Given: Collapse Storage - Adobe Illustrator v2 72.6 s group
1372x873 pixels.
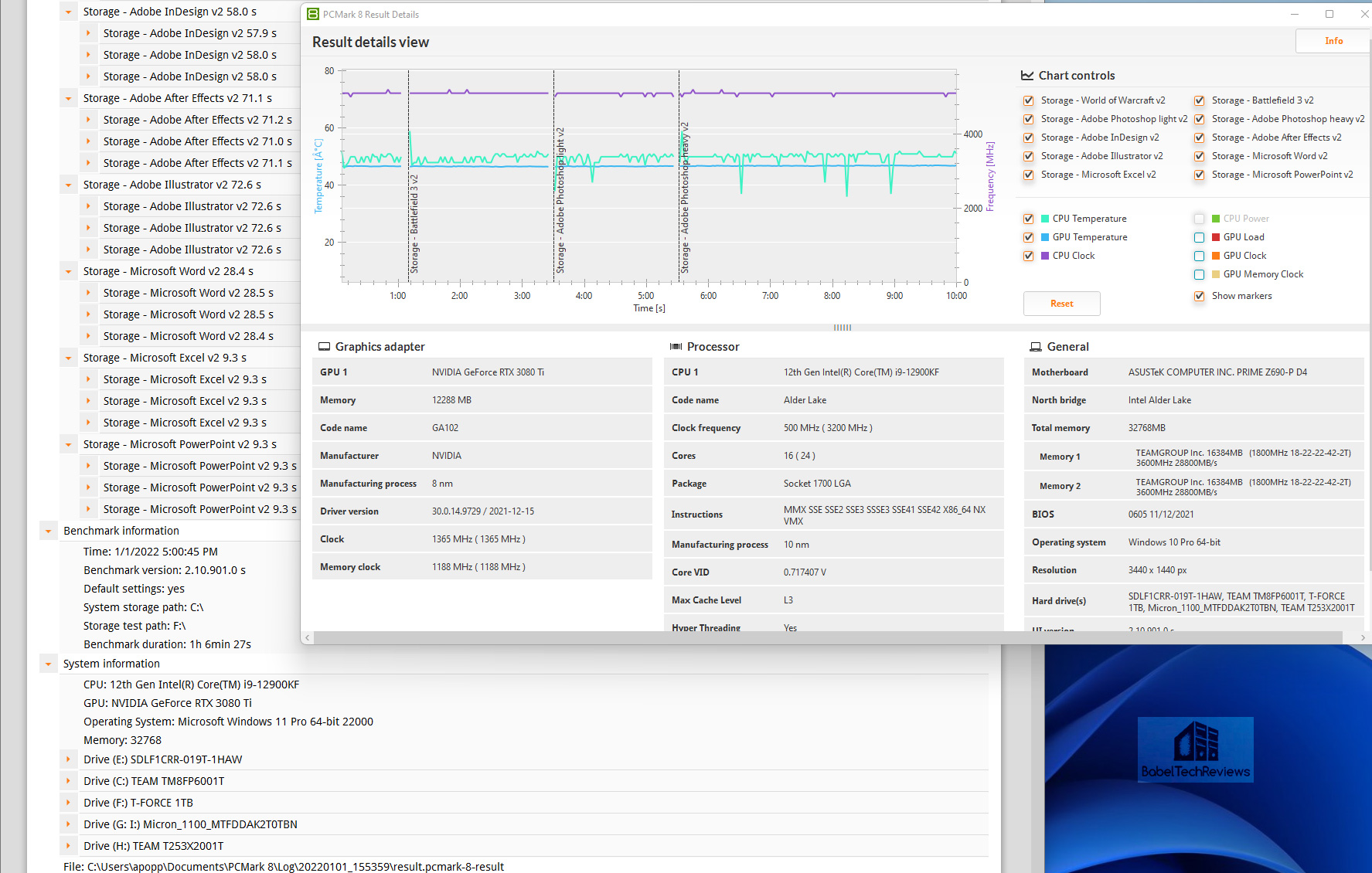Looking at the screenshot, I should coord(69,185).
